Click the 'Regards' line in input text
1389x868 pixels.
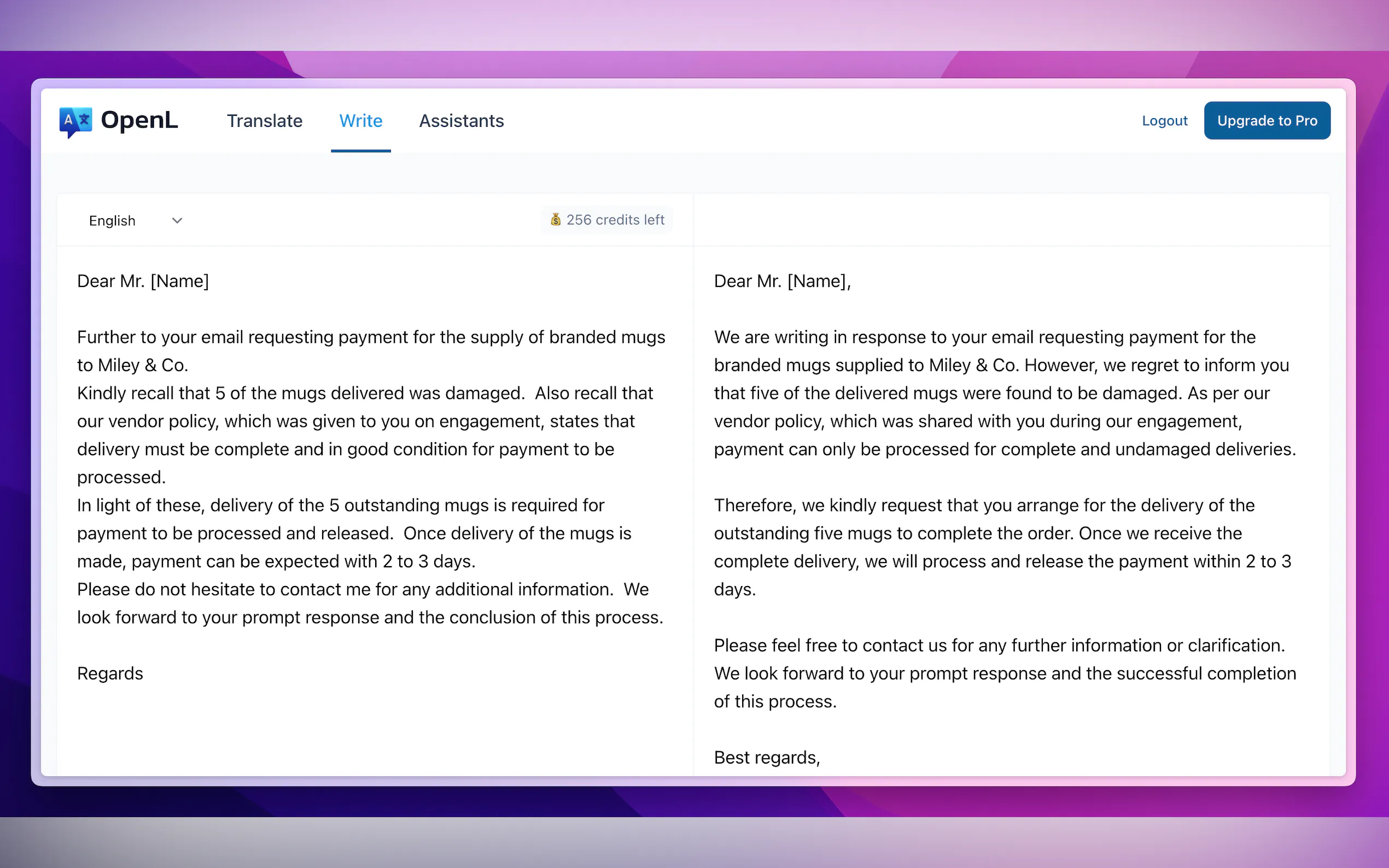(110, 673)
